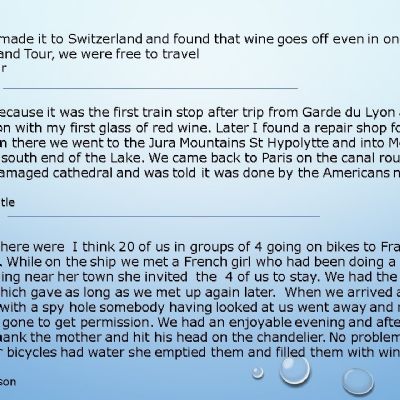Click the large water bubble graphic
400x400 pixels.
tap(295, 369)
